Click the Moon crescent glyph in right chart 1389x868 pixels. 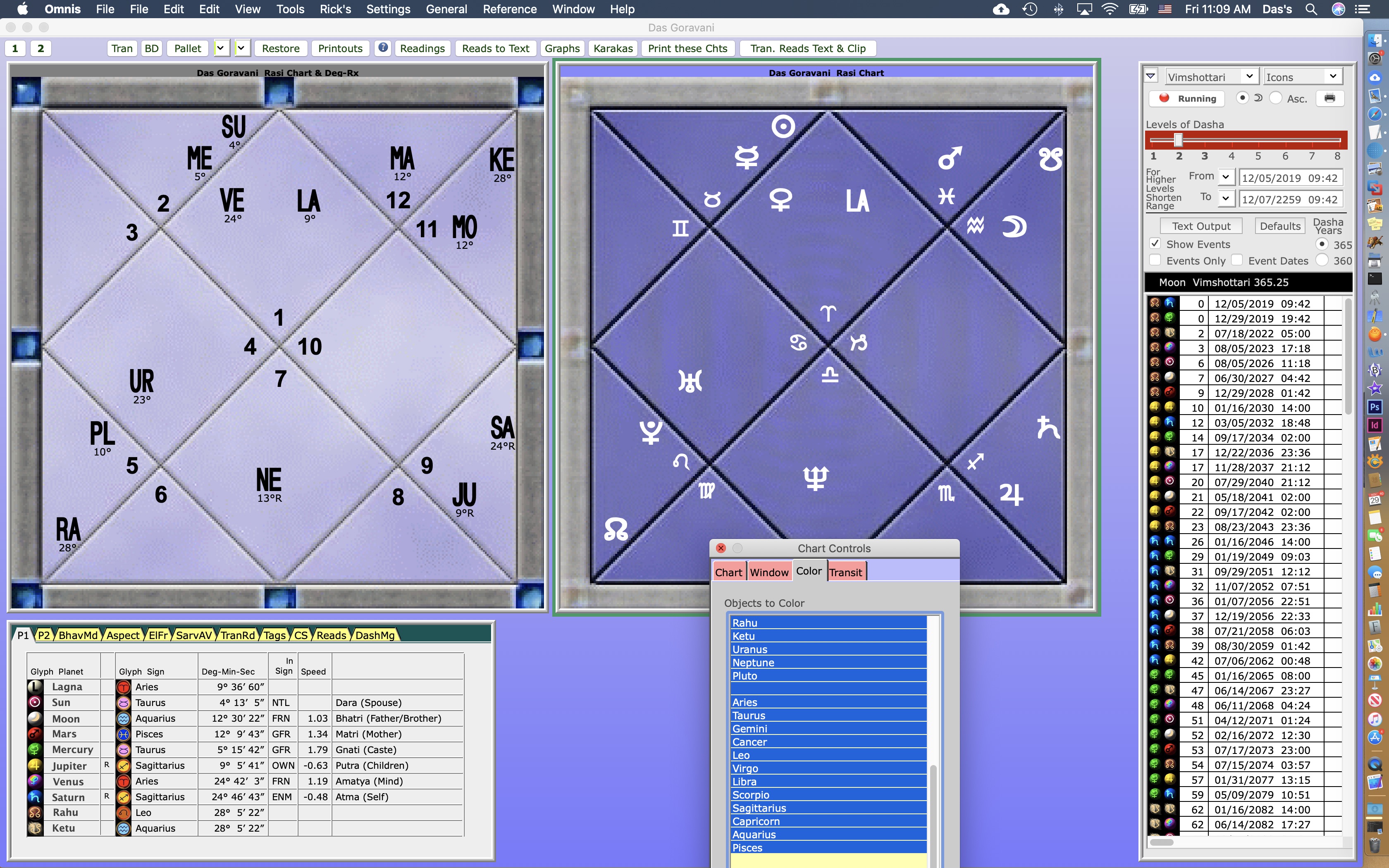(x=1014, y=227)
